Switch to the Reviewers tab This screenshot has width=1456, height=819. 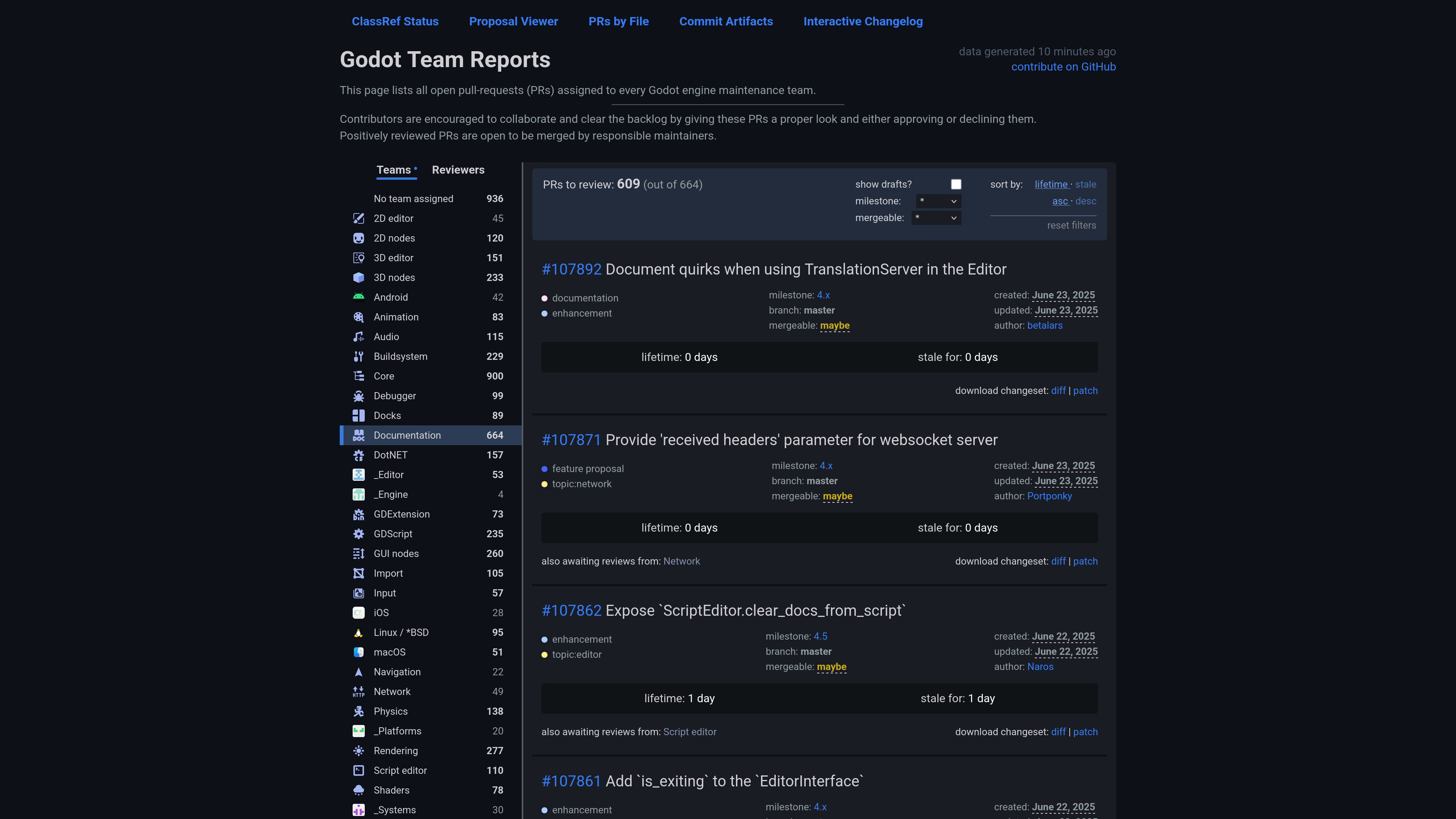458,169
